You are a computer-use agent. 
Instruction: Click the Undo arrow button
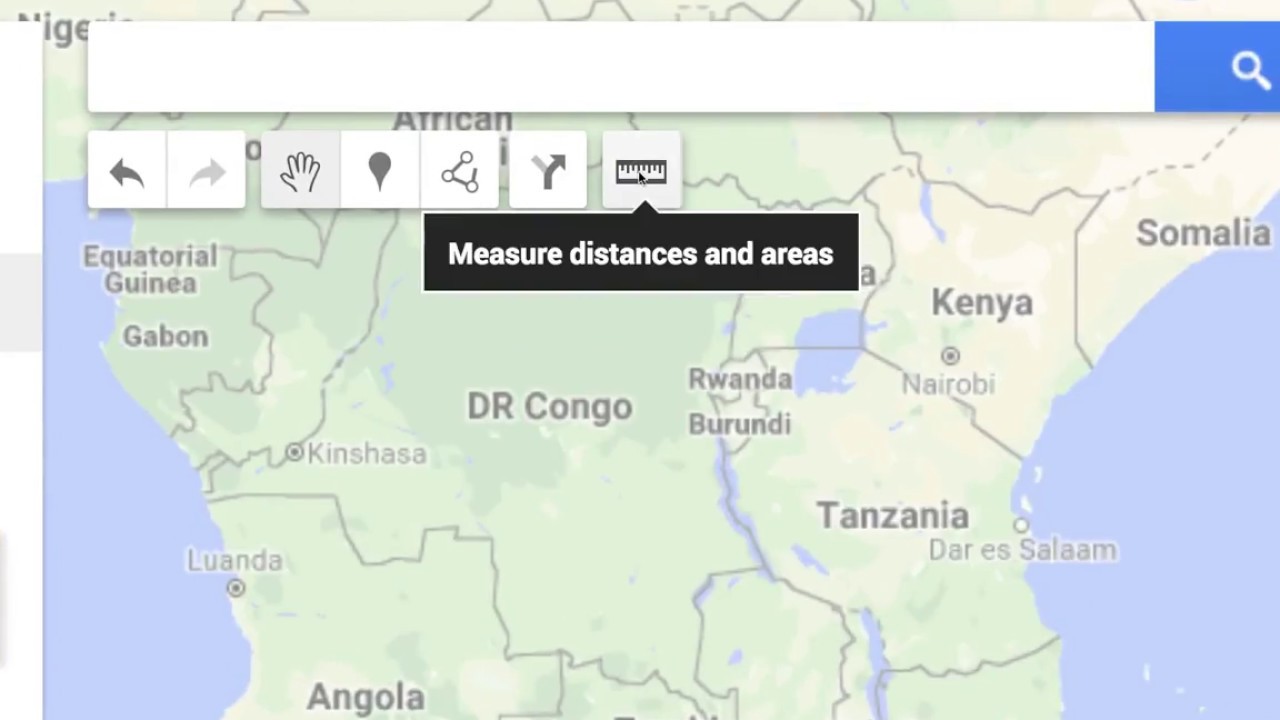tap(127, 172)
